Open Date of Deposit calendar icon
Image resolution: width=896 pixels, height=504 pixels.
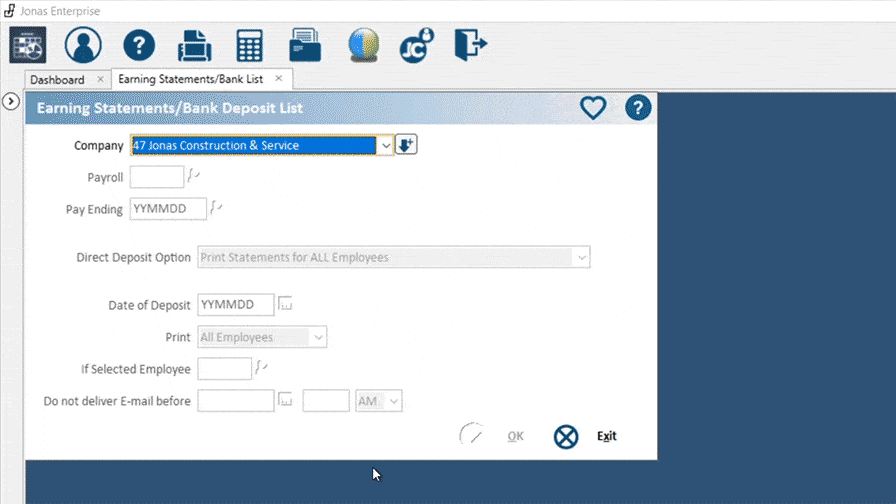click(285, 303)
